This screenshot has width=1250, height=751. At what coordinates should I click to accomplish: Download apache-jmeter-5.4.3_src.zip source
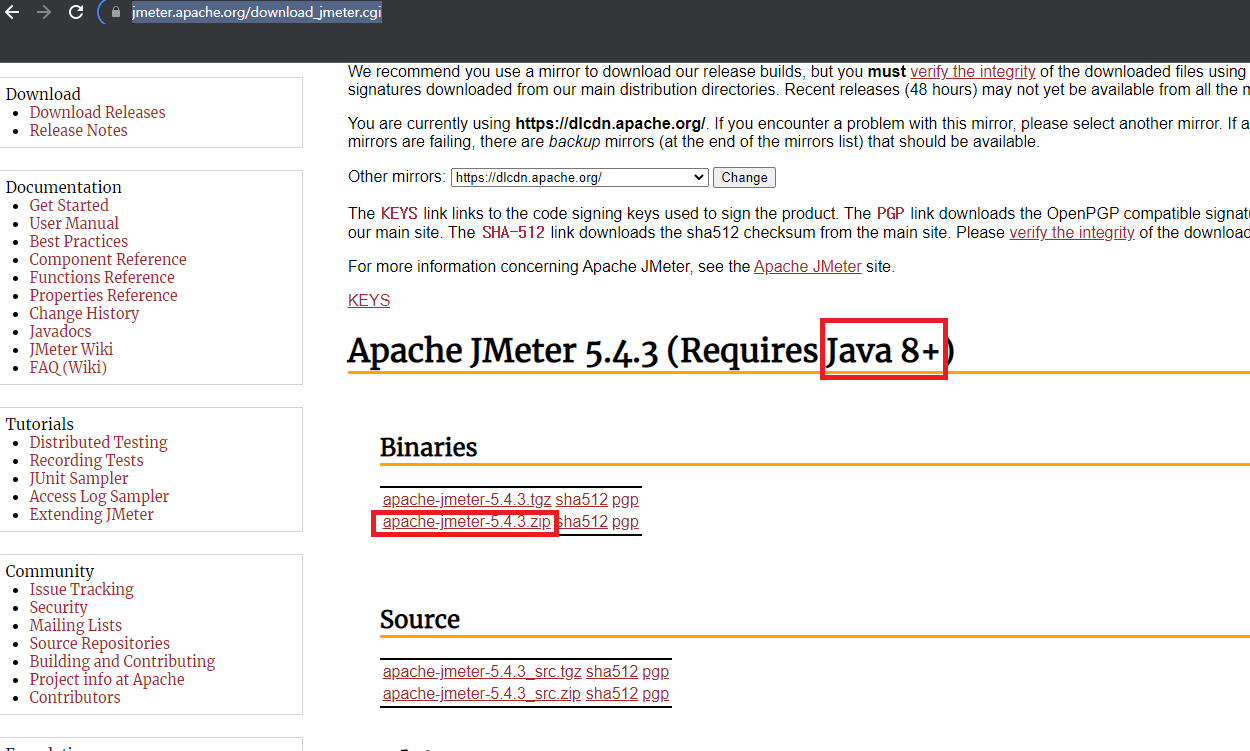click(x=482, y=693)
